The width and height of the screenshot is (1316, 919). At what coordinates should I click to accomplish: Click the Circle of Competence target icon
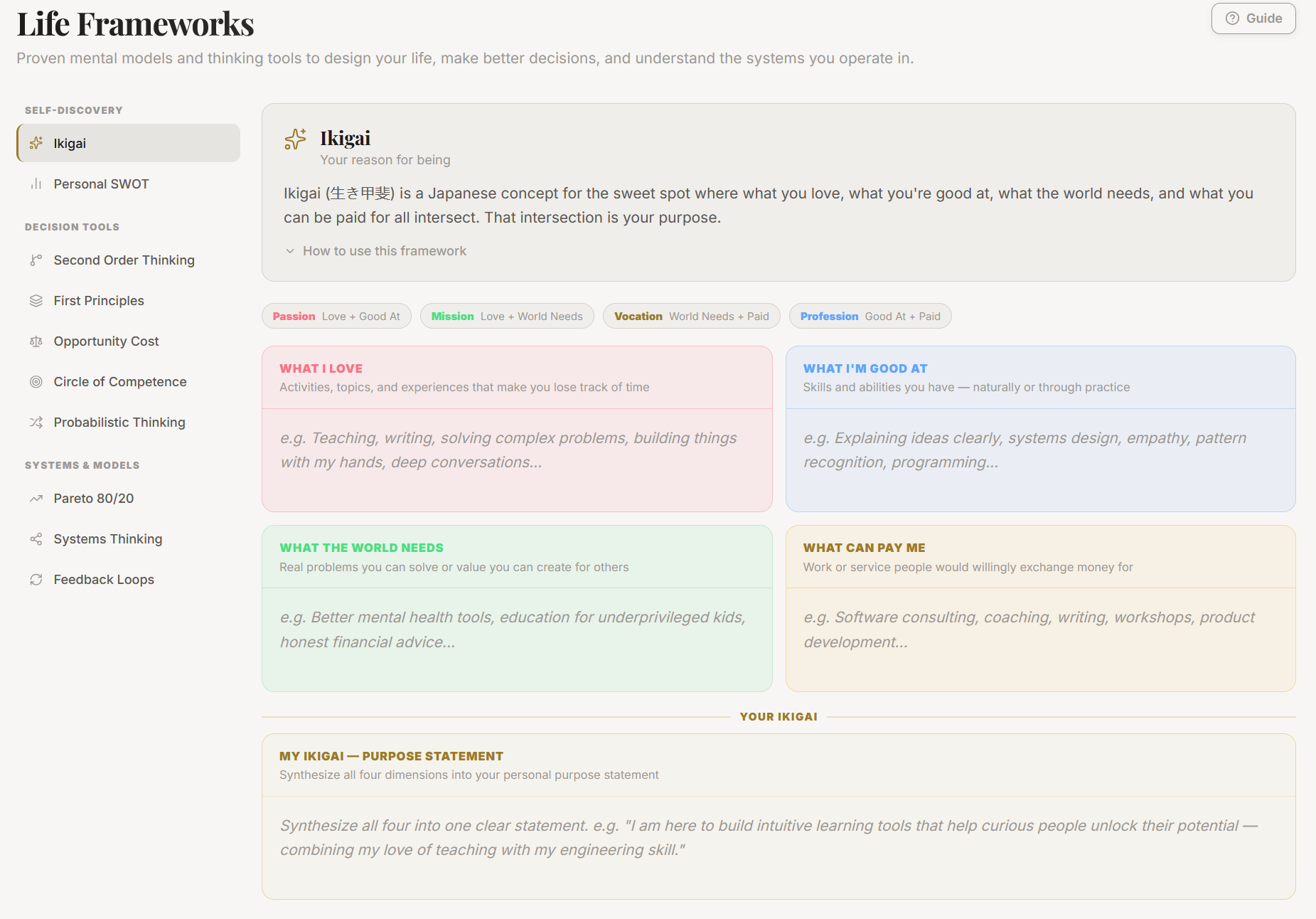tap(36, 381)
